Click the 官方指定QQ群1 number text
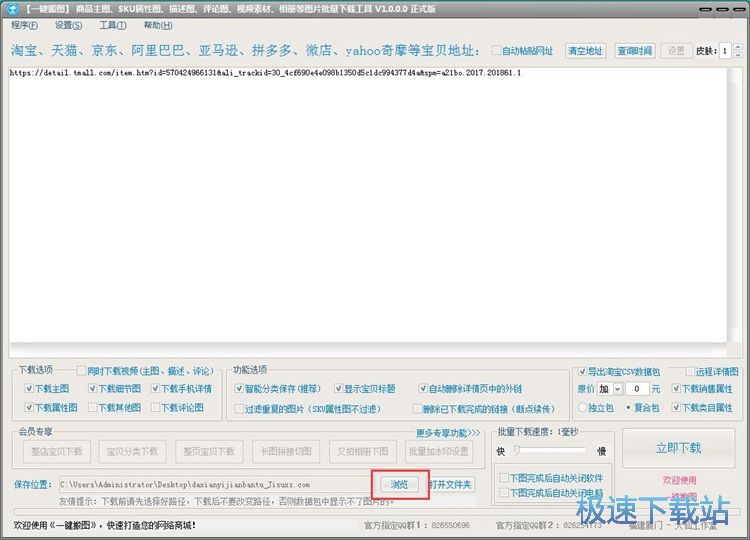This screenshot has height=540, width=750. (451, 525)
